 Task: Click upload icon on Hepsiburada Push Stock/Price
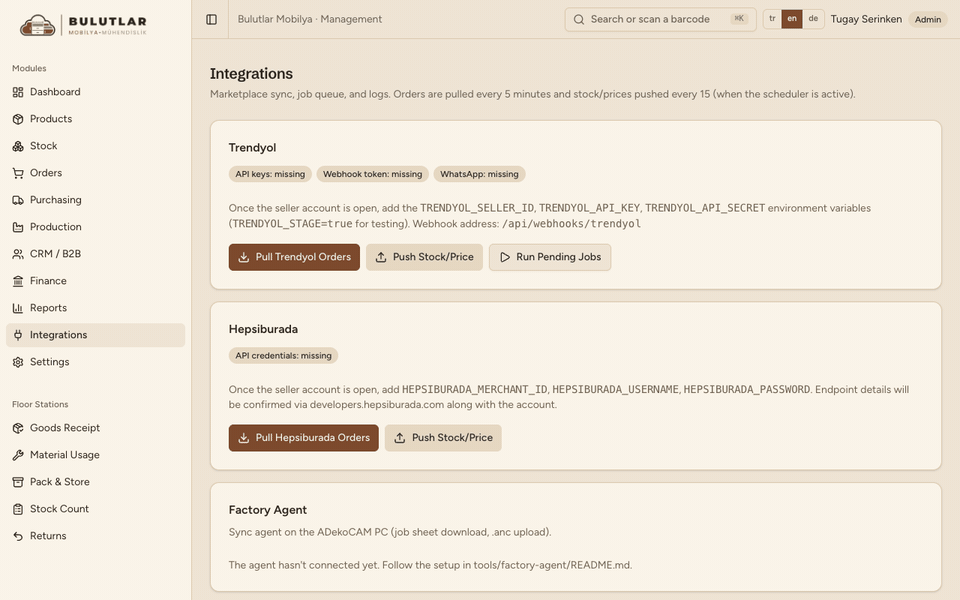400,438
